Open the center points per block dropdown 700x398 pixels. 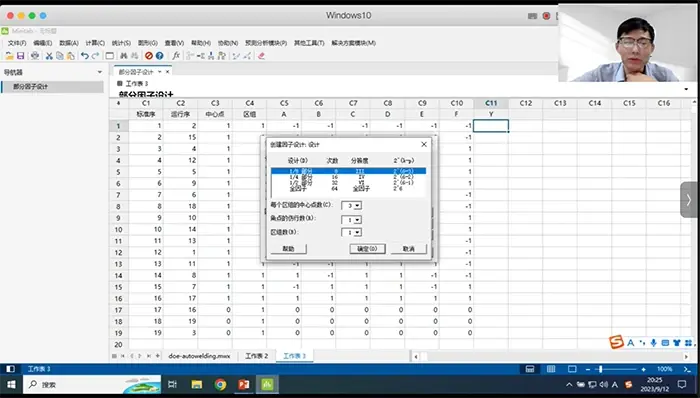pos(358,206)
